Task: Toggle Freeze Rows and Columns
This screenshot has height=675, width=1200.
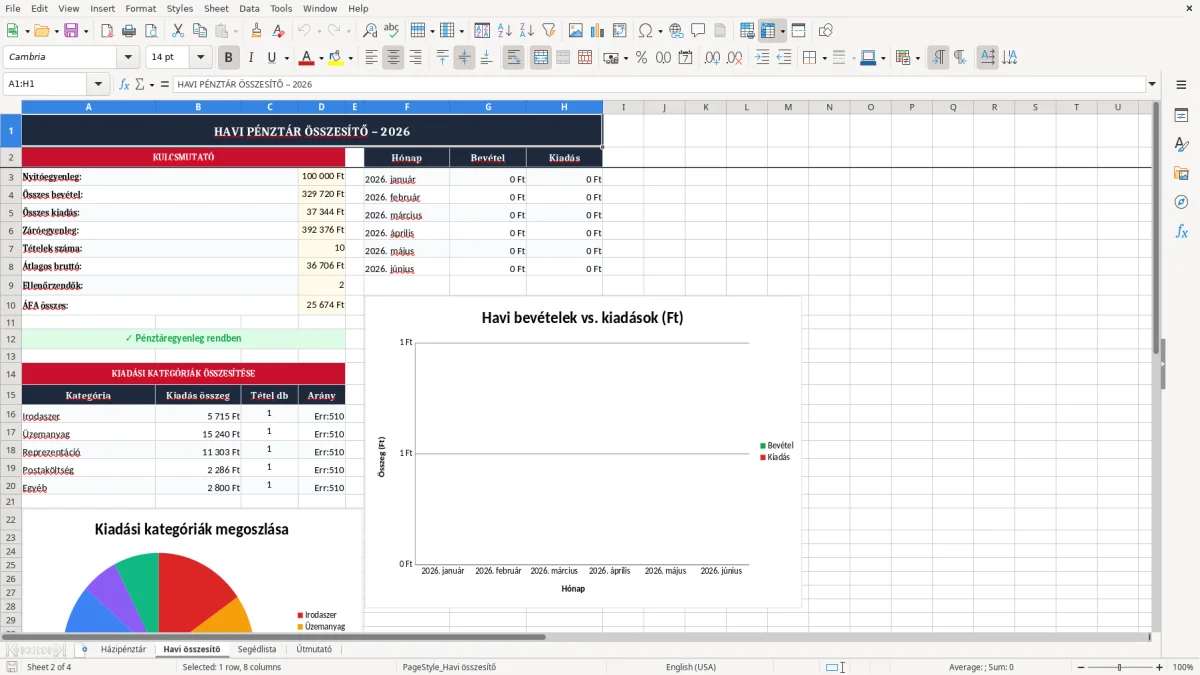Action: click(768, 31)
